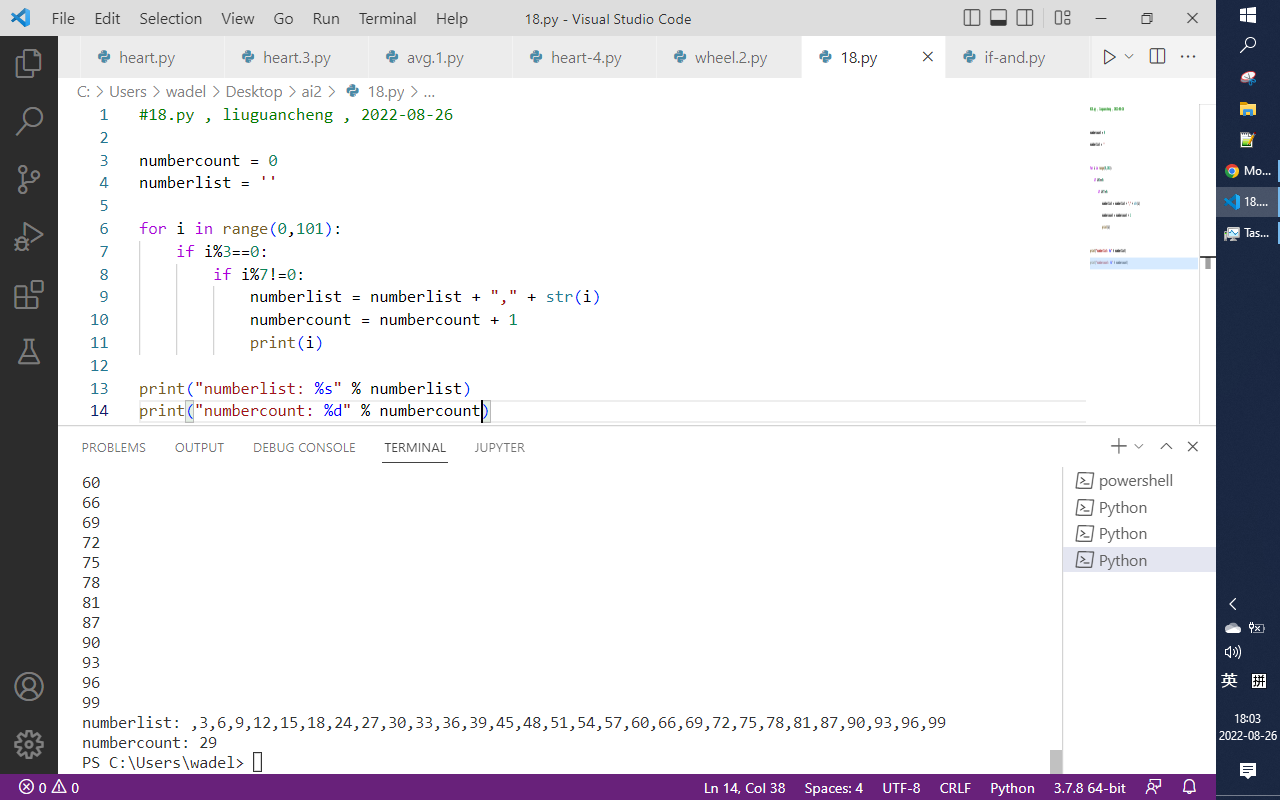Image resolution: width=1280 pixels, height=800 pixels.
Task: Click the Accounts icon in activity bar
Action: (29, 687)
